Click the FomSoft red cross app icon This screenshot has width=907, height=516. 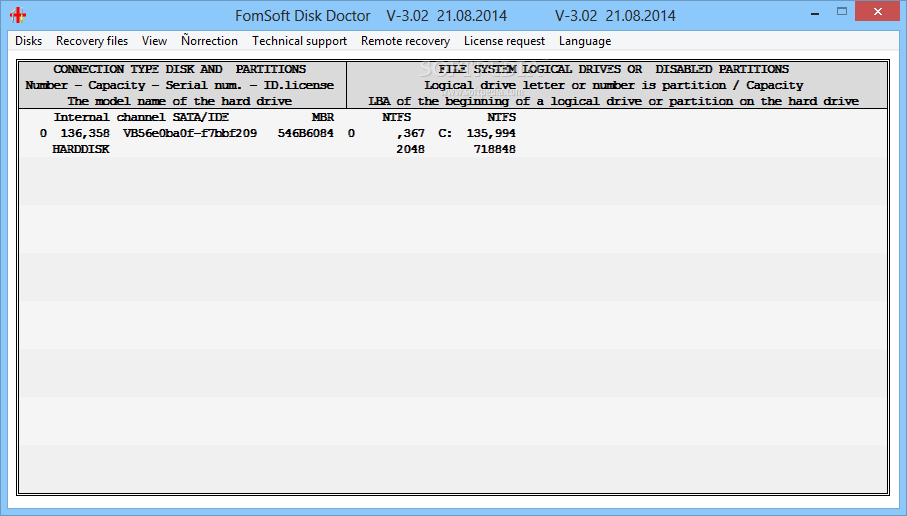point(18,15)
